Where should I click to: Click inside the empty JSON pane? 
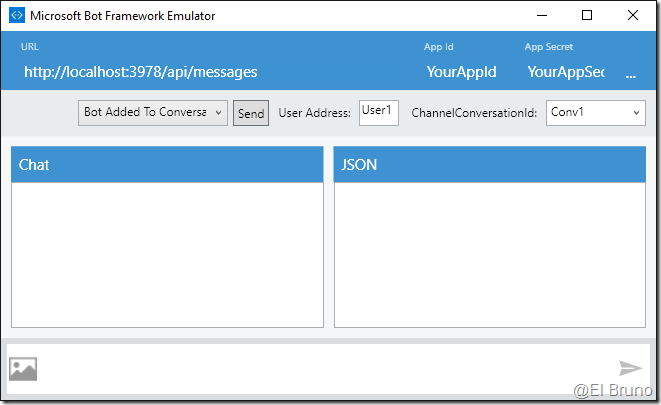pyautogui.click(x=489, y=254)
